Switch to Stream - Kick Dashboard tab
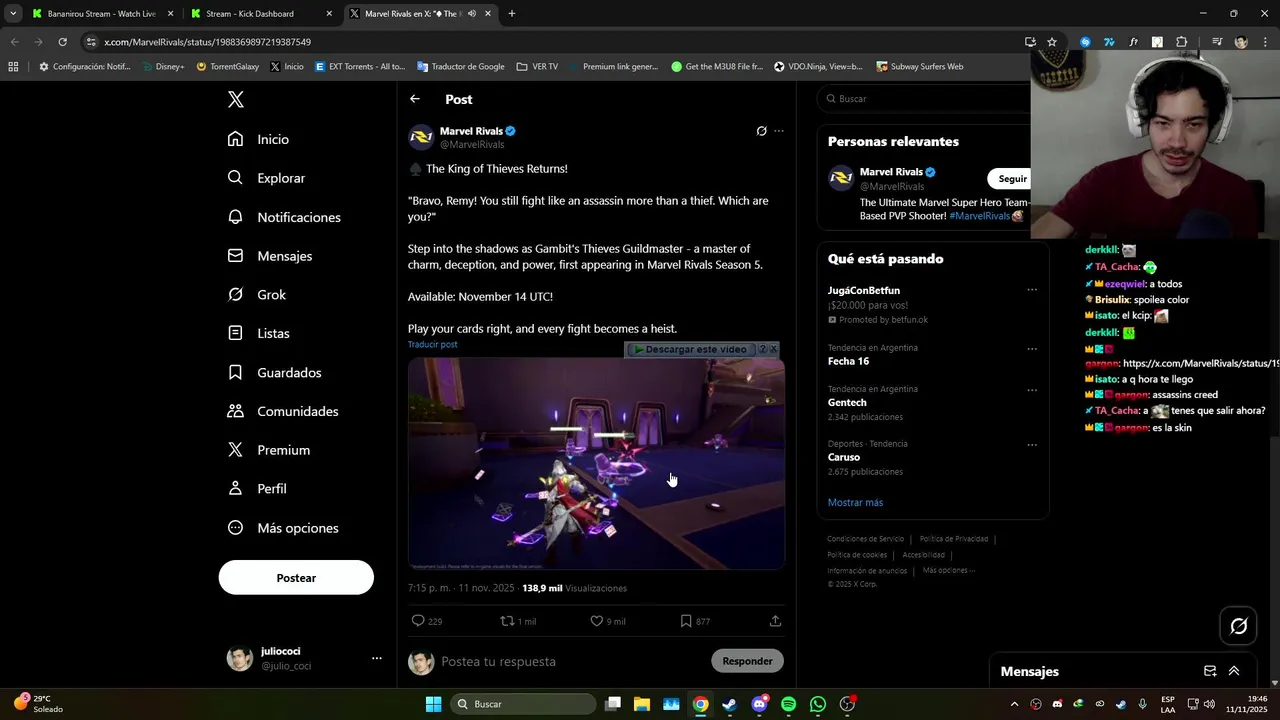 tap(260, 14)
